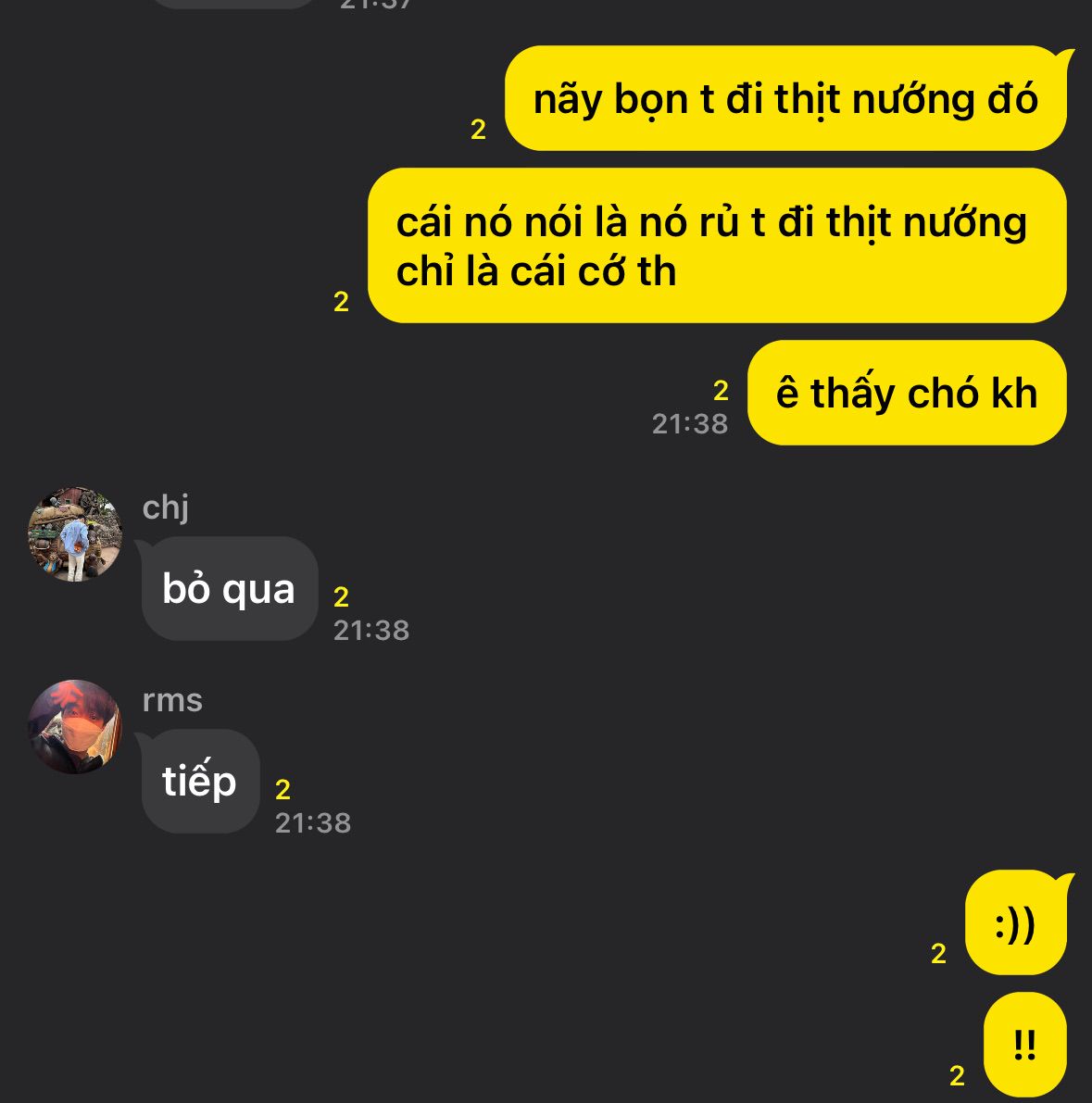This screenshot has width=1092, height=1103.
Task: Tap the sender name chj
Action: [x=166, y=508]
